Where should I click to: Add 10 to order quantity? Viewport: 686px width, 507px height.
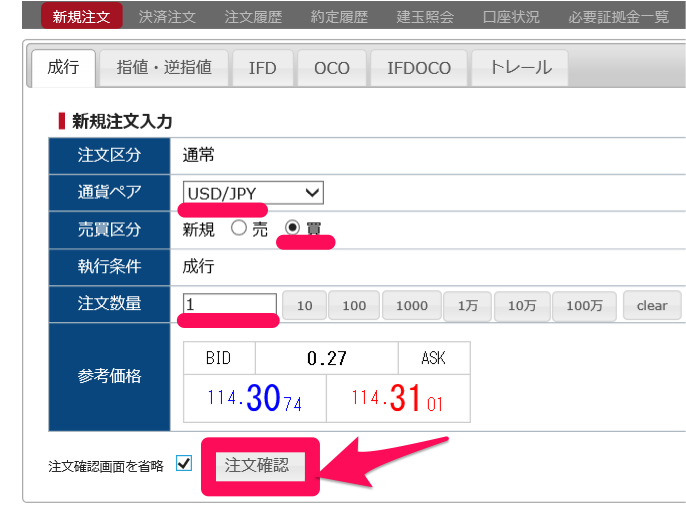tap(304, 305)
